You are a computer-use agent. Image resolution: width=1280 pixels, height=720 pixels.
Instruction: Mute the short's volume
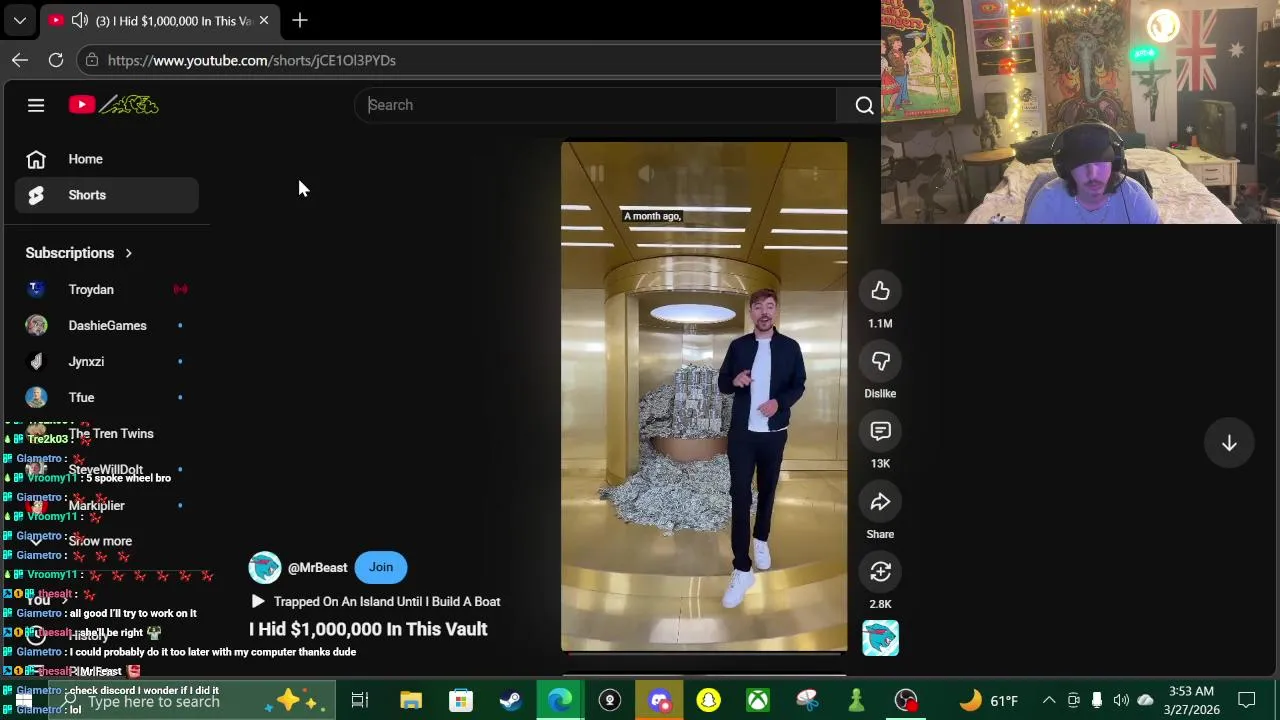pyautogui.click(x=646, y=174)
